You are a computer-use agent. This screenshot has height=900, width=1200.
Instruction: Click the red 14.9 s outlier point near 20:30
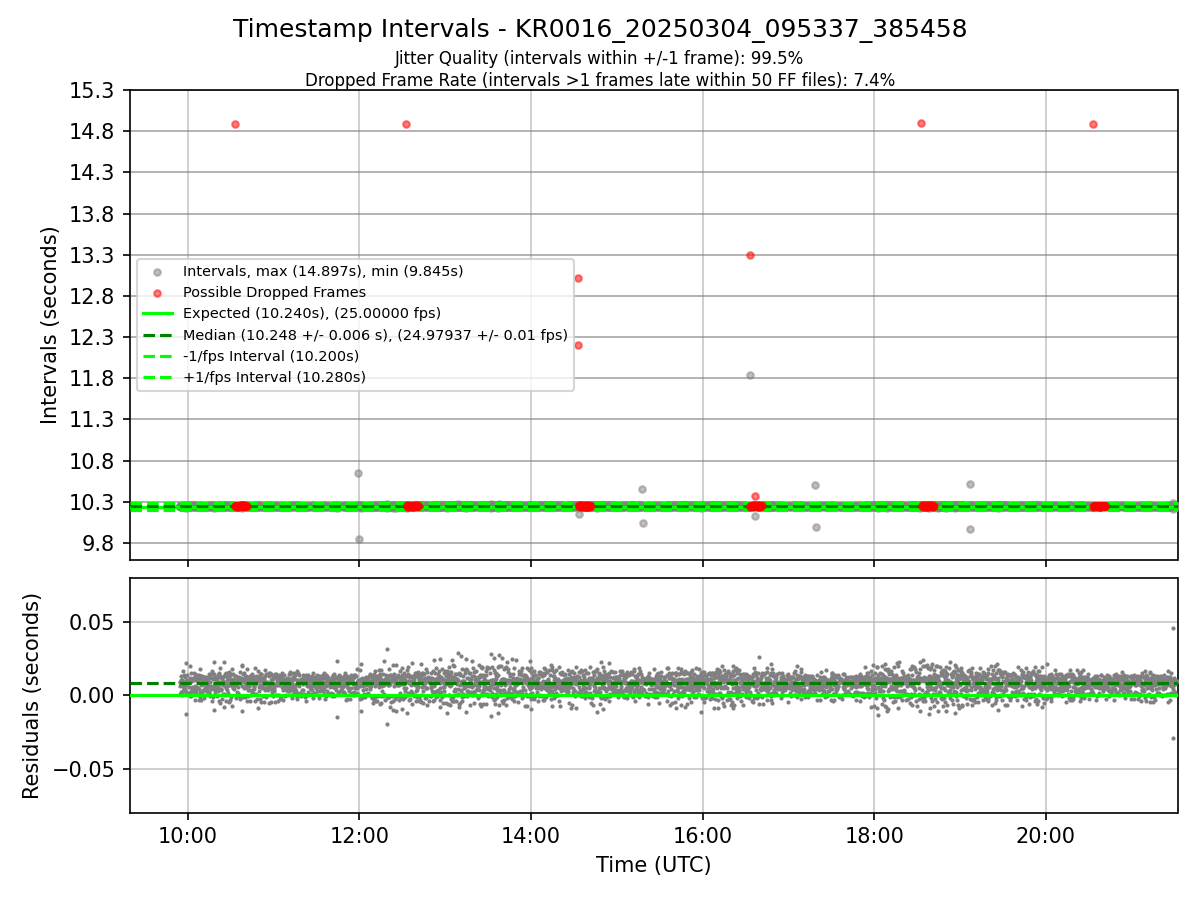pos(1093,124)
